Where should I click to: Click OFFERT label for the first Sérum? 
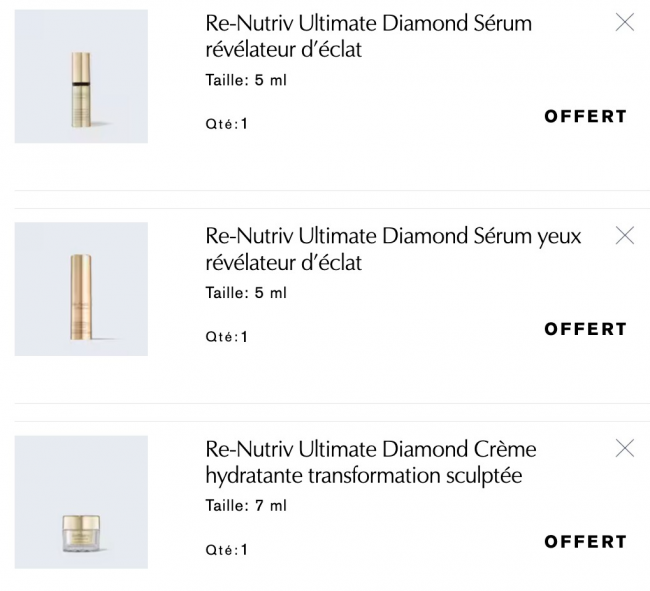click(585, 117)
